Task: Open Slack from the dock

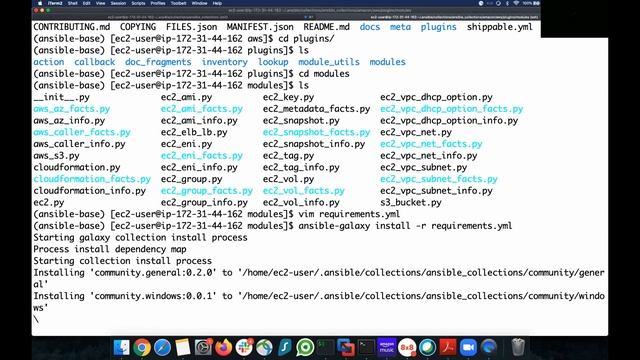Action: pos(244,347)
